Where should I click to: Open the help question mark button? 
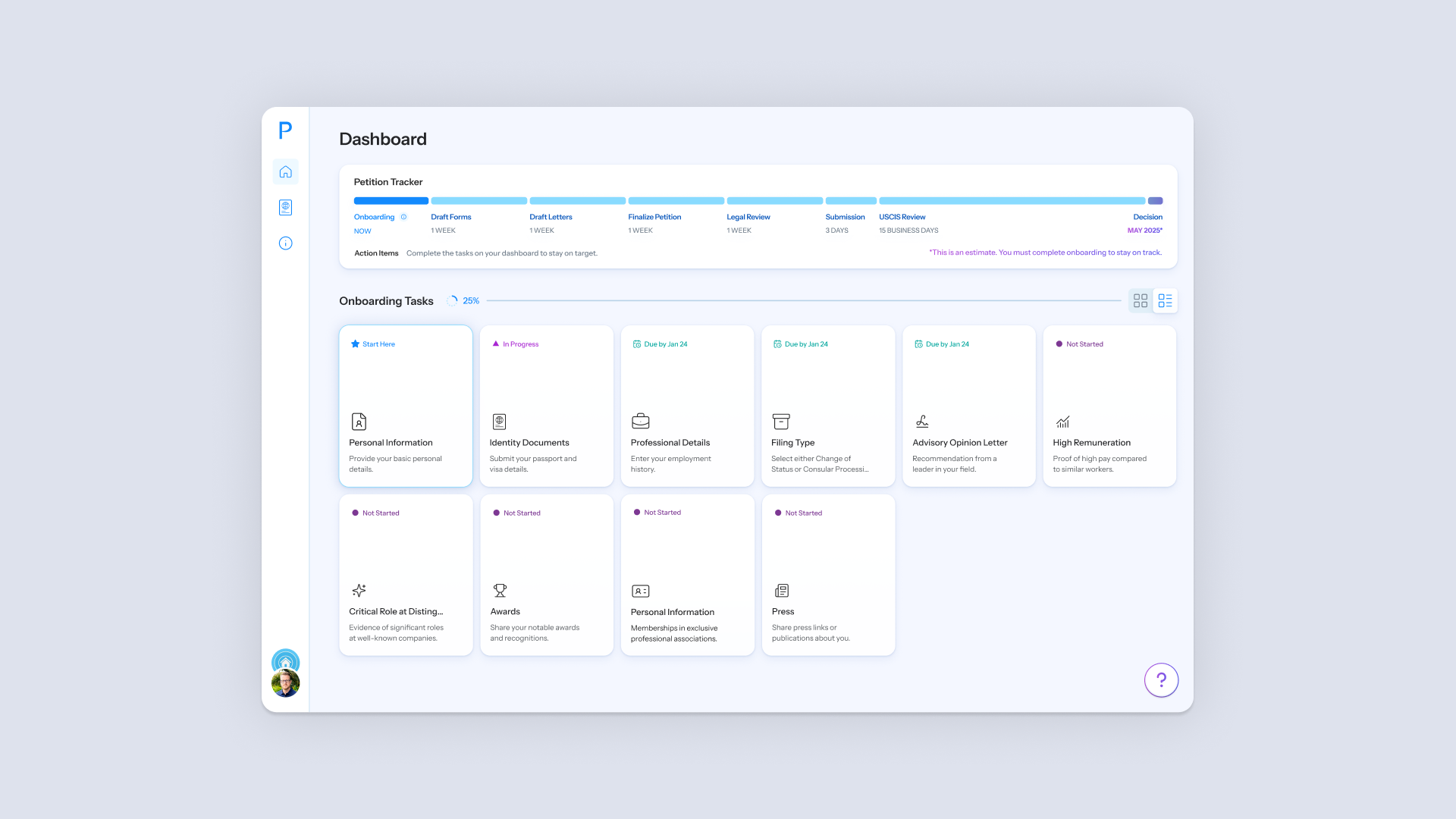click(1161, 680)
